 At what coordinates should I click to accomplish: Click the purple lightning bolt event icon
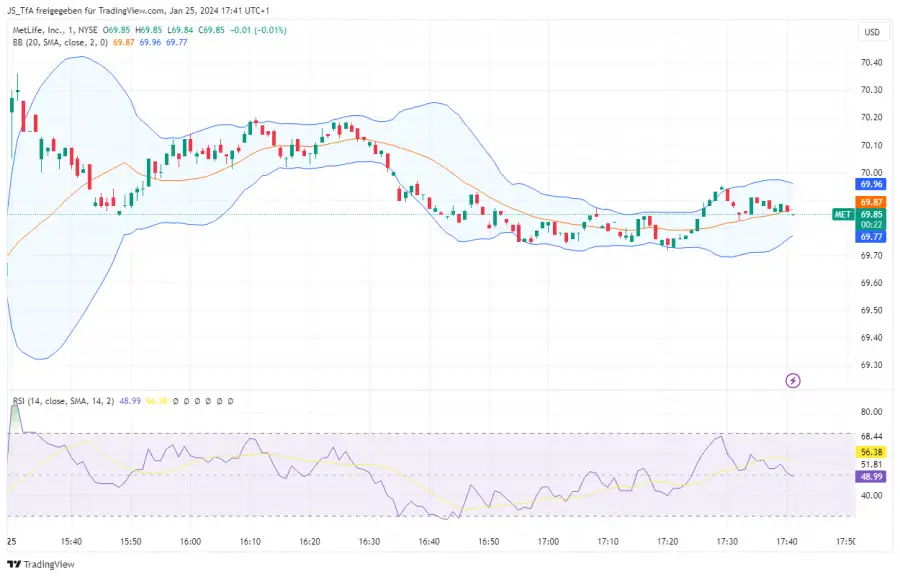point(793,380)
